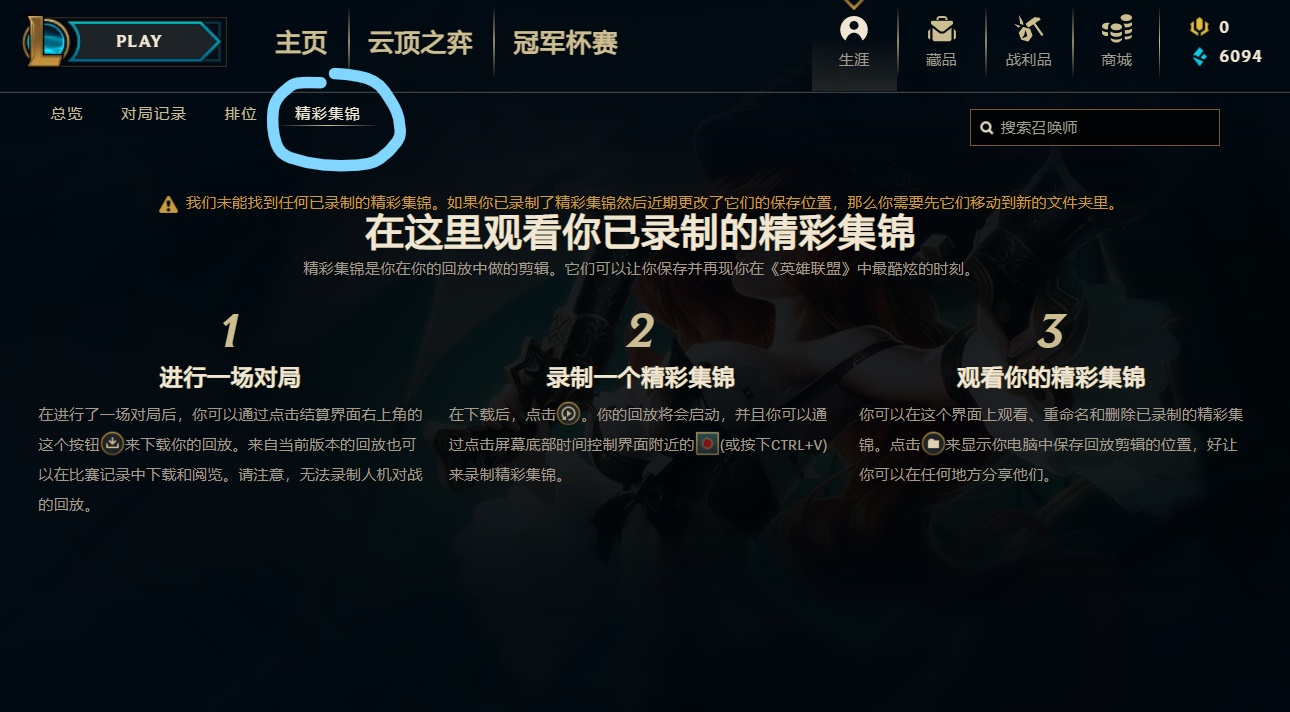
Task: Open the 商城 store icon
Action: click(x=1116, y=28)
